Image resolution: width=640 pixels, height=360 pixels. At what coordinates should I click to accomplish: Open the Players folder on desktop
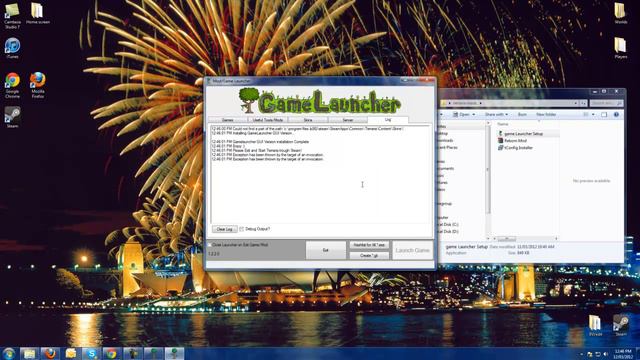tap(620, 48)
